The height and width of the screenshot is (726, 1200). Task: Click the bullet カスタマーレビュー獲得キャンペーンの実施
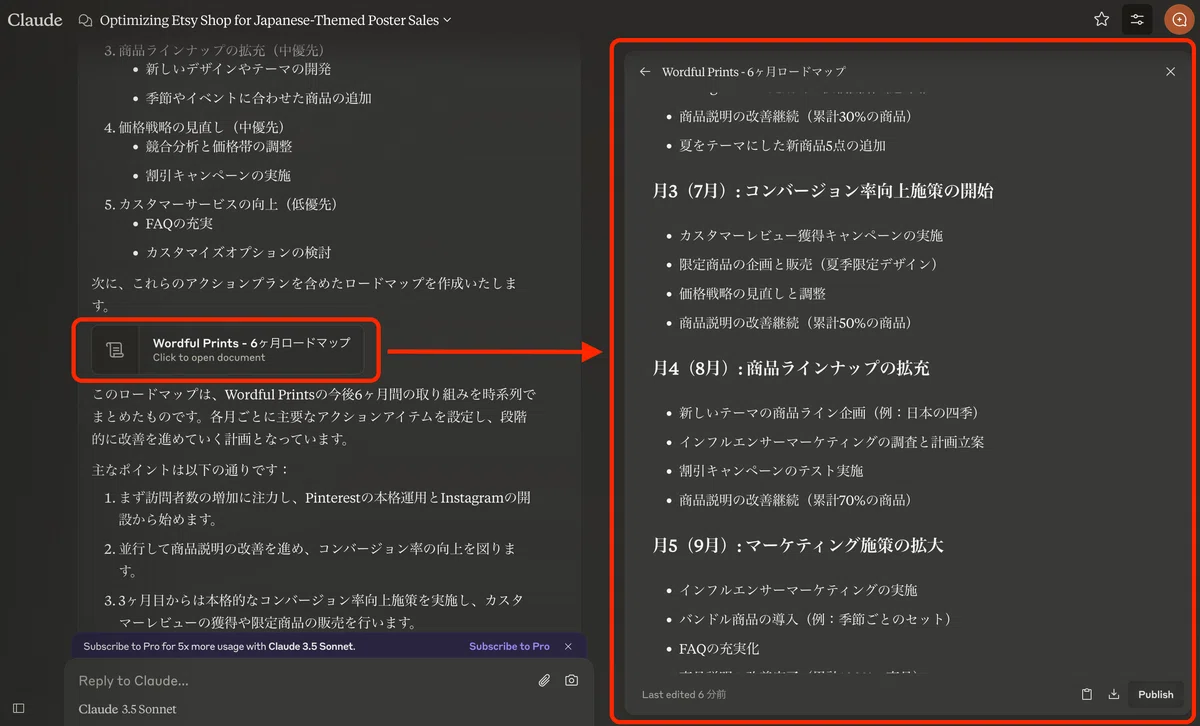[x=811, y=235]
